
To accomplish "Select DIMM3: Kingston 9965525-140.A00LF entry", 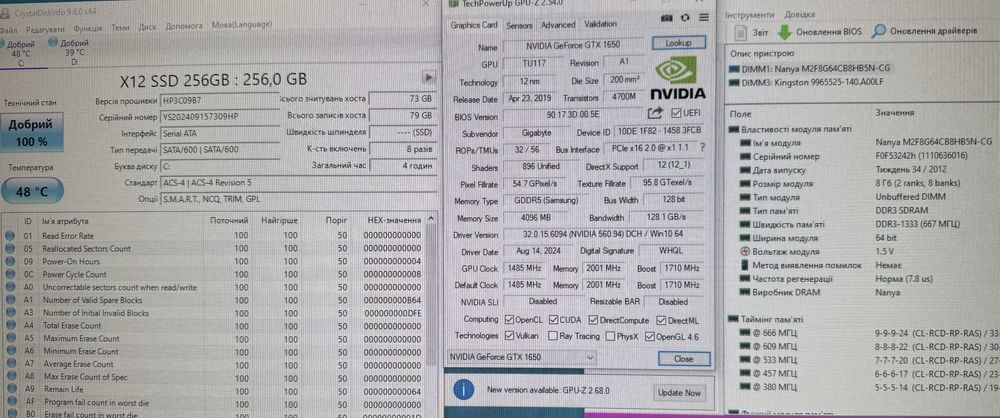I will pos(813,82).
